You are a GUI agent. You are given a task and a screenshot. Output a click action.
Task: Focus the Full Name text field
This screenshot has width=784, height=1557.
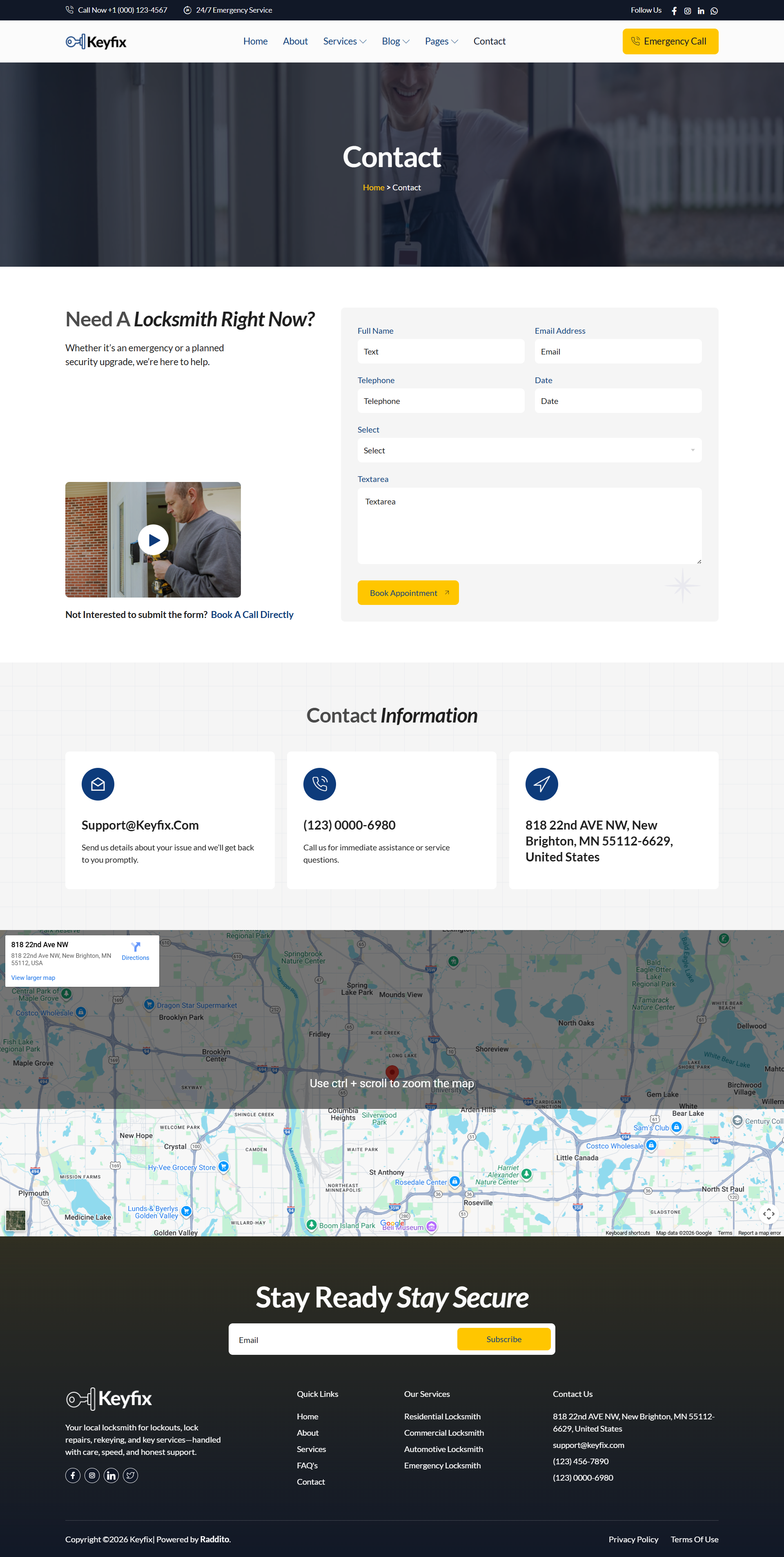(x=441, y=352)
